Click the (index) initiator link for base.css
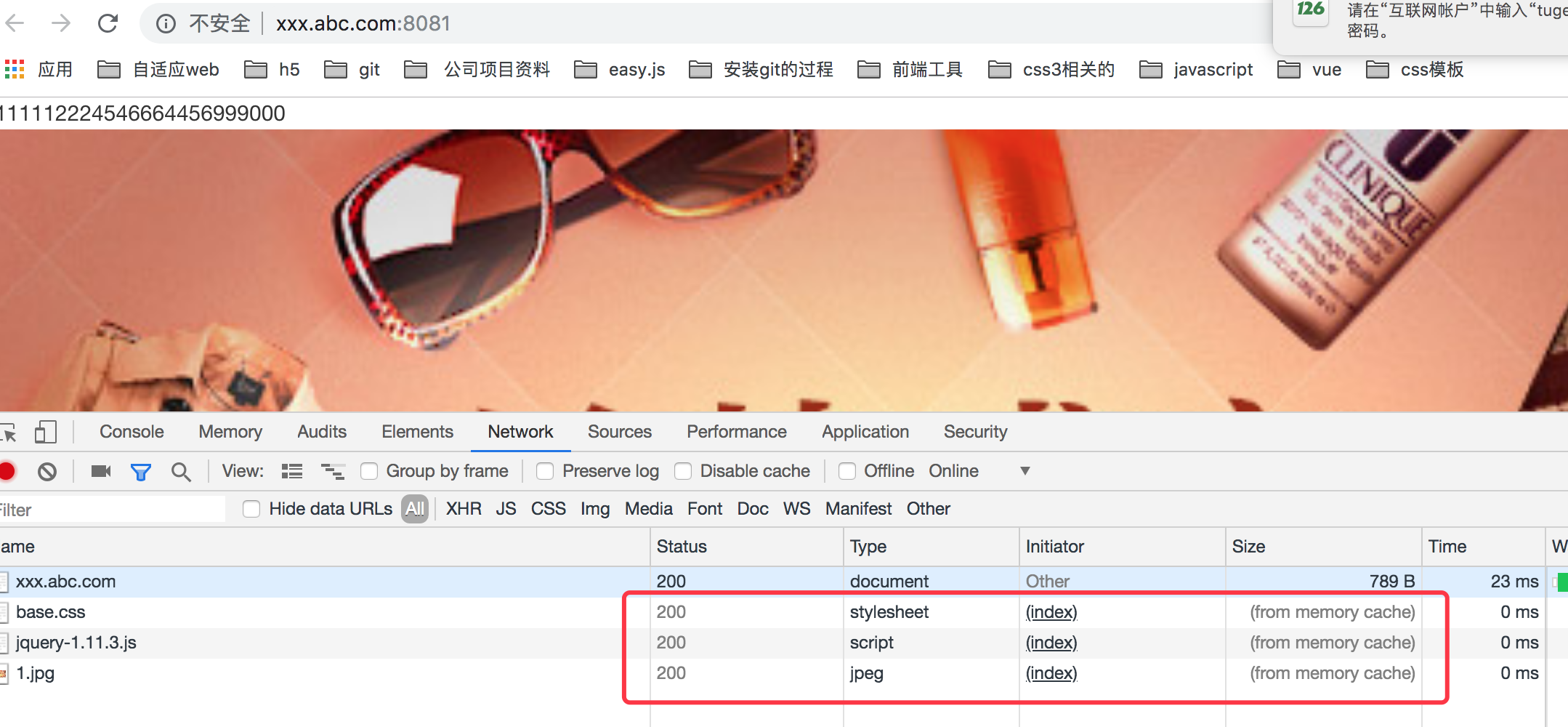 pyautogui.click(x=1051, y=612)
